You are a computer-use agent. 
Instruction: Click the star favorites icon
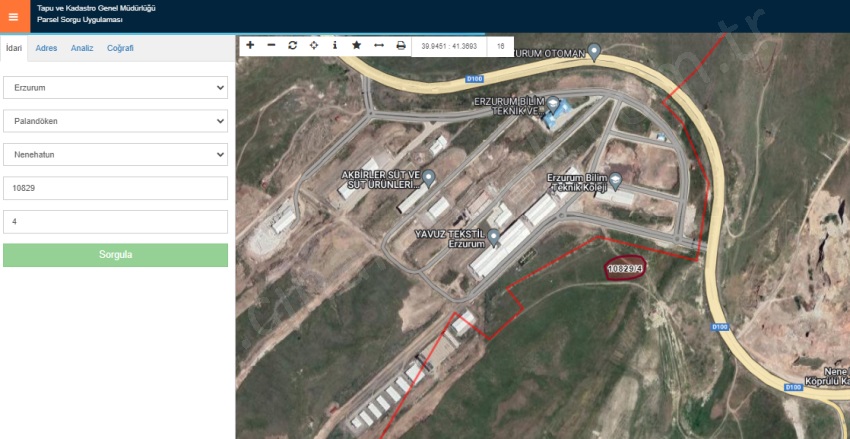pyautogui.click(x=357, y=46)
